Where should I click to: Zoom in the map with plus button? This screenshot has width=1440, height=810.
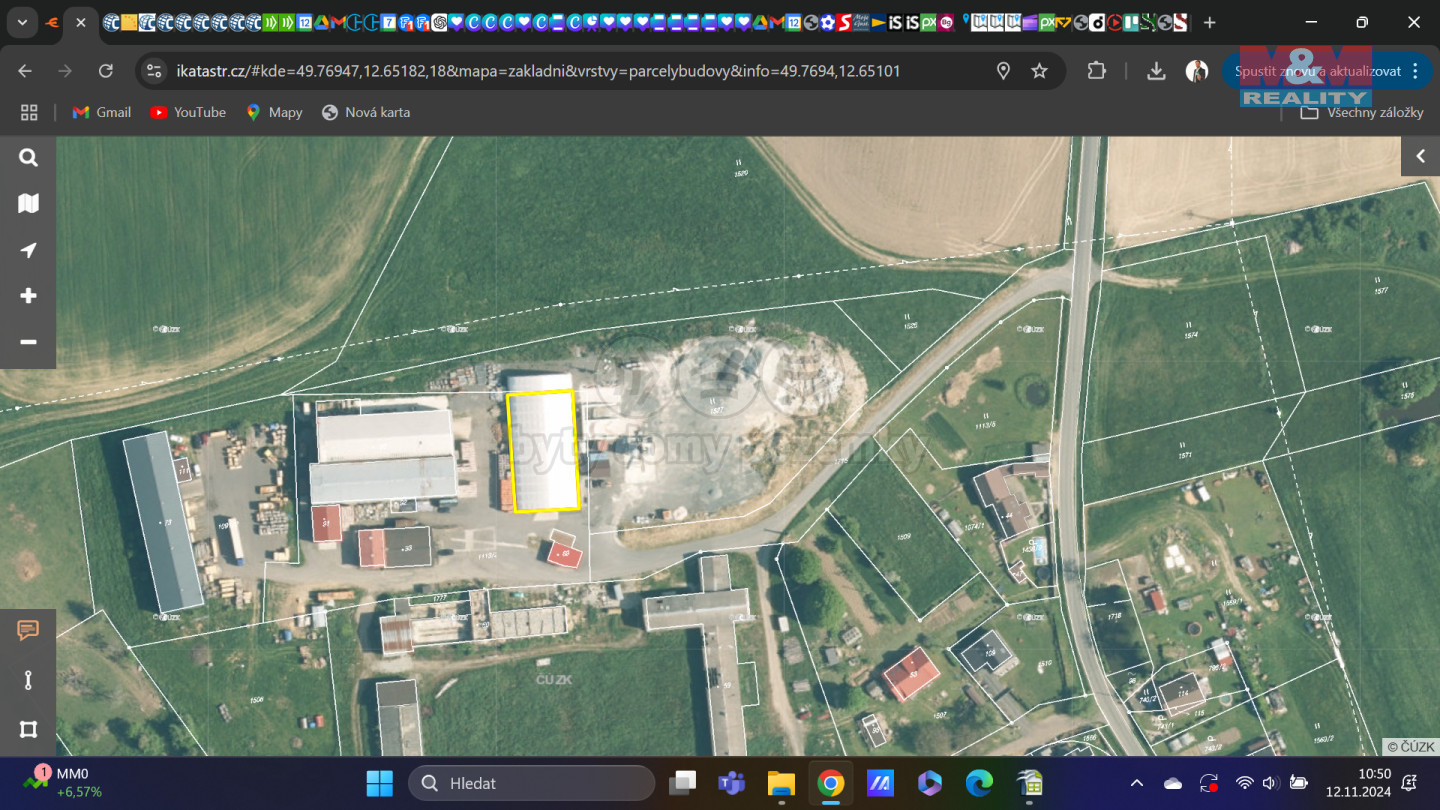point(28,296)
